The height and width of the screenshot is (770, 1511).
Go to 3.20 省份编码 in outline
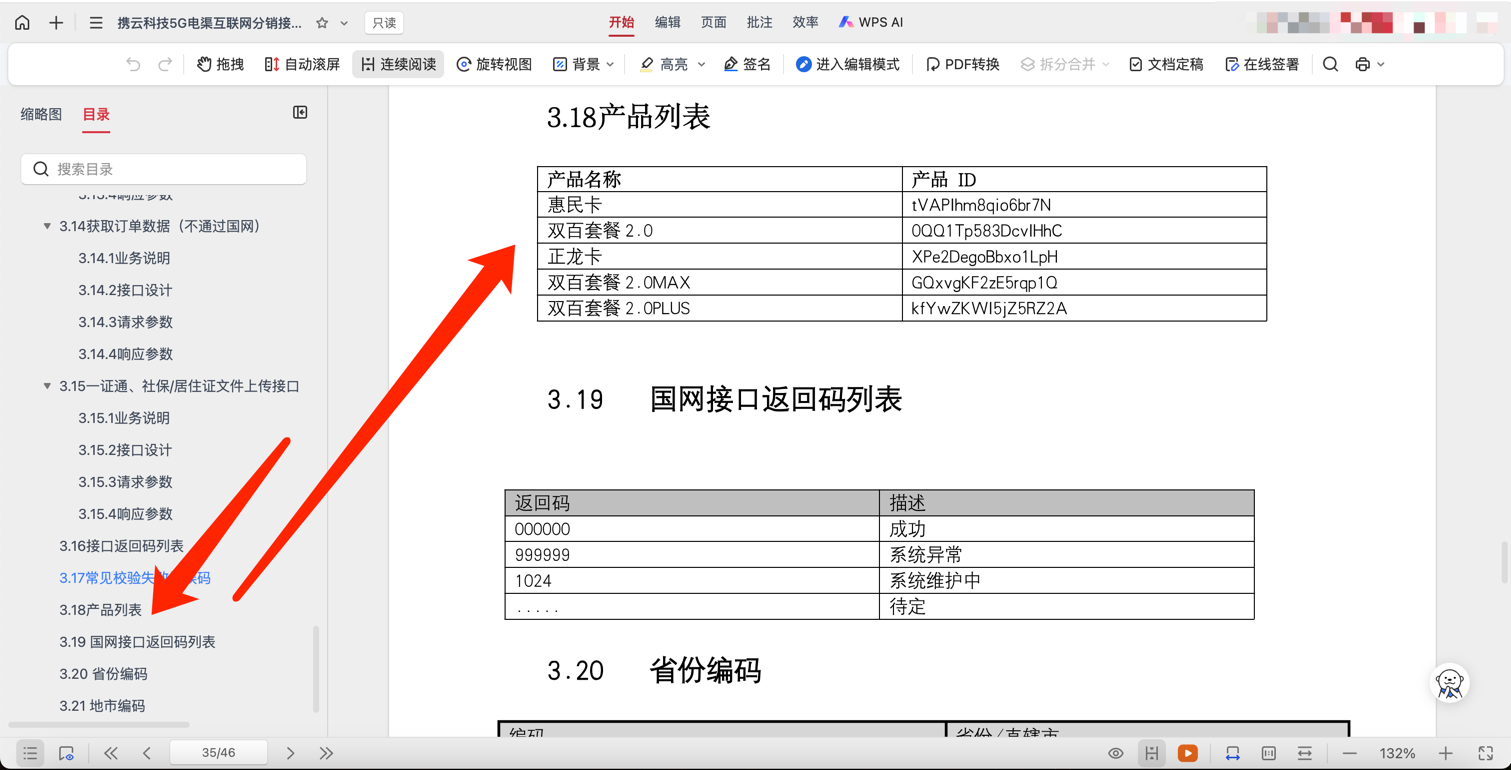pos(103,674)
